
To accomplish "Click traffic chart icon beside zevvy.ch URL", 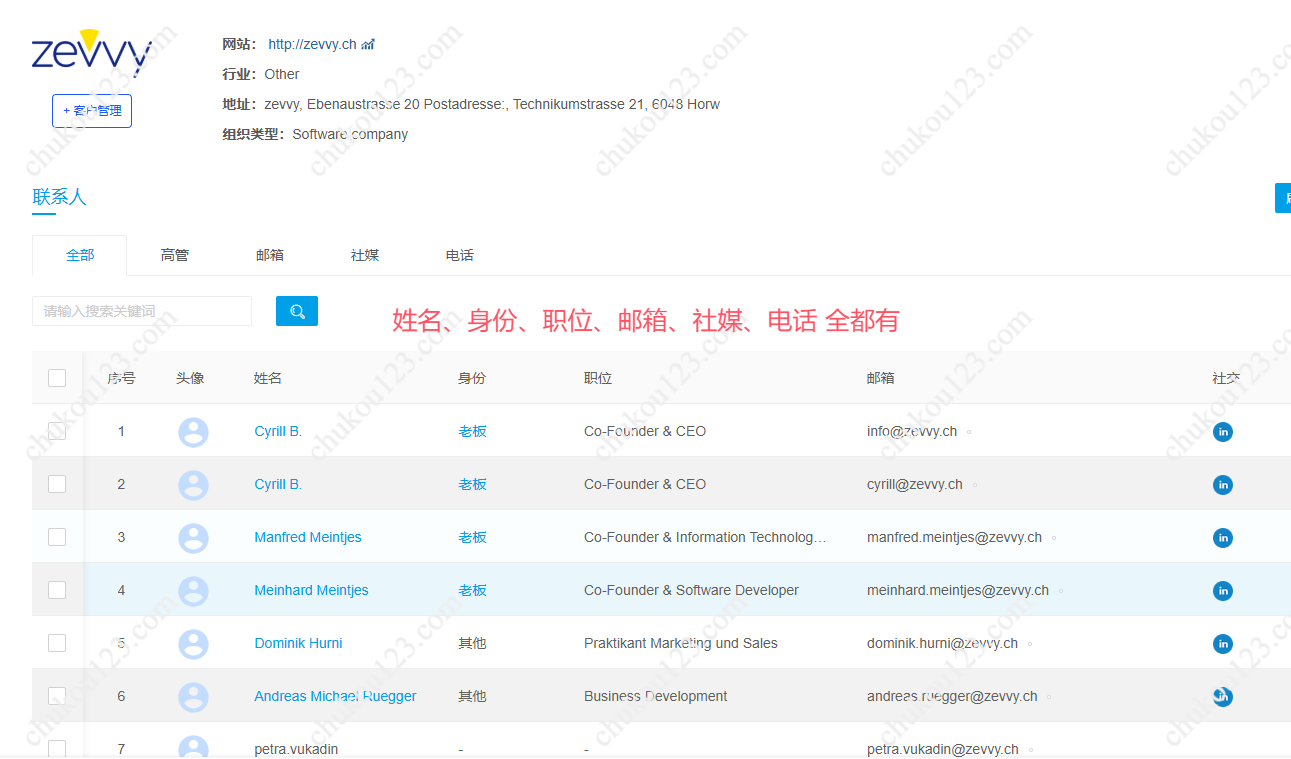I will pyautogui.click(x=368, y=44).
